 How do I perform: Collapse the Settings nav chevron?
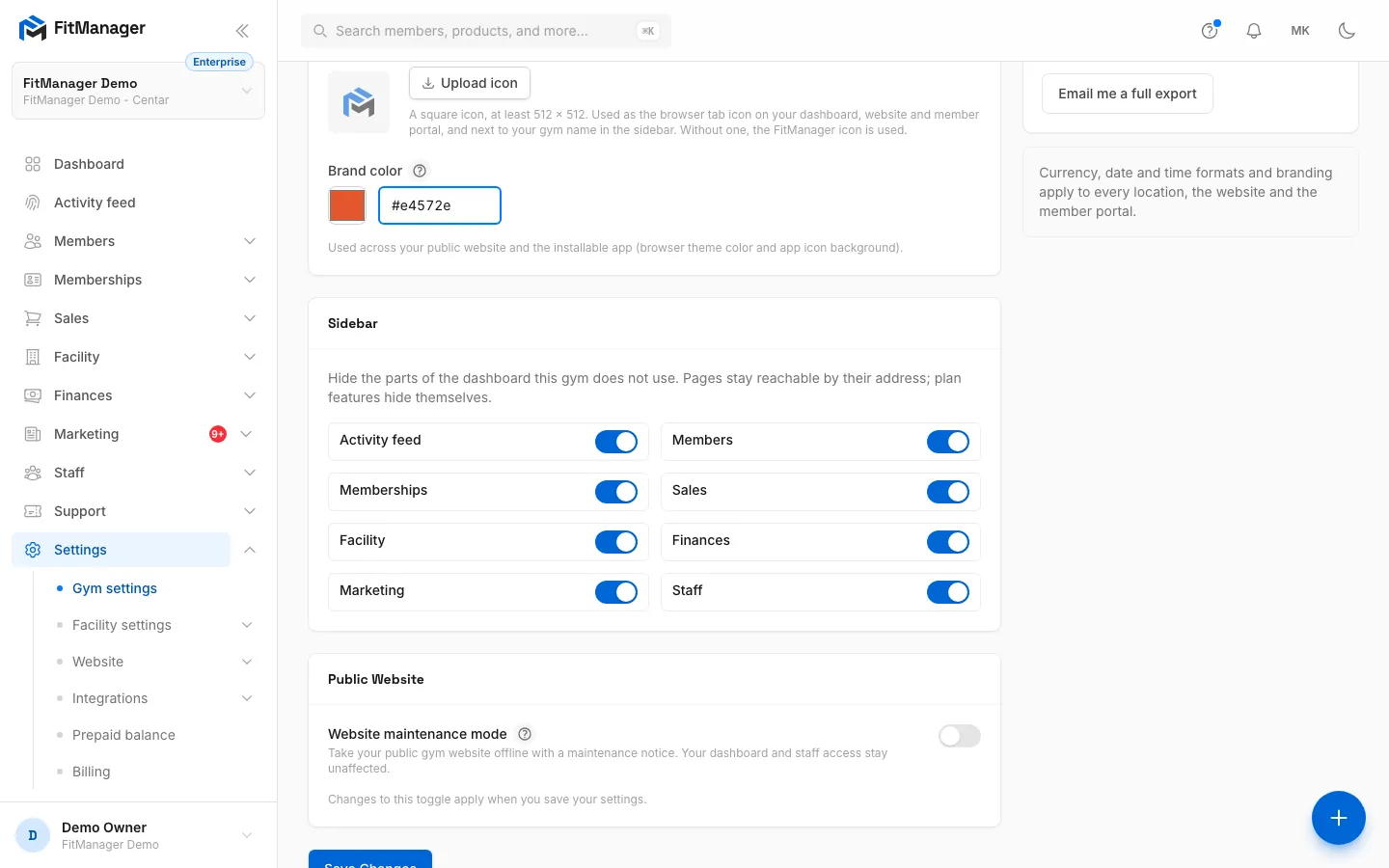click(250, 550)
